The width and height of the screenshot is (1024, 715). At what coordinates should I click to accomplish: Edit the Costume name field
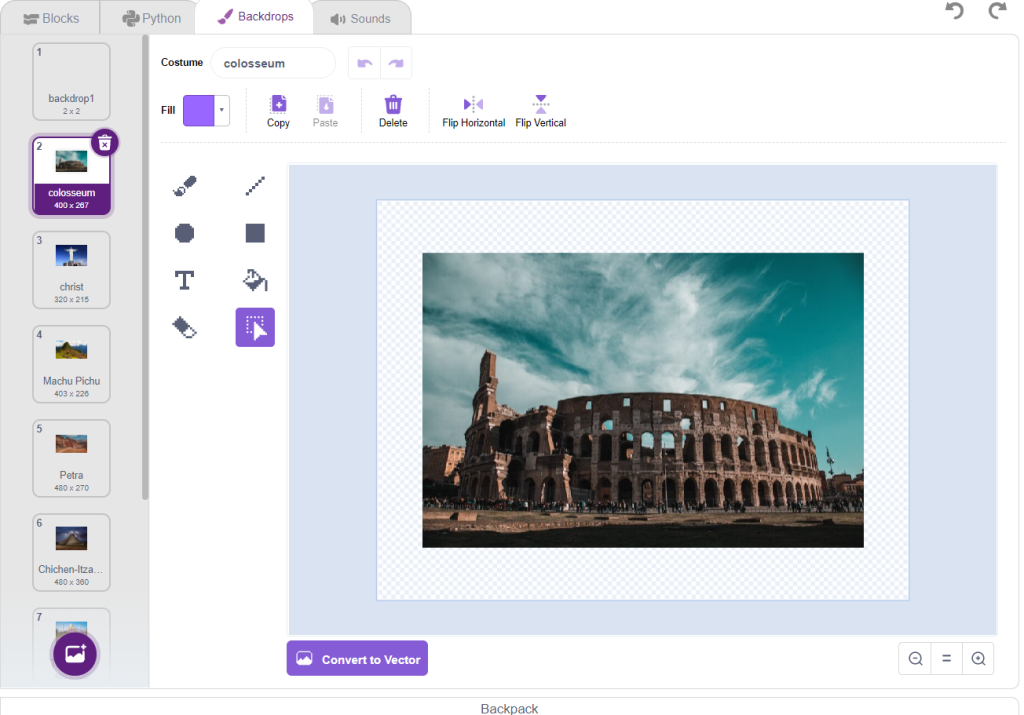tap(272, 63)
